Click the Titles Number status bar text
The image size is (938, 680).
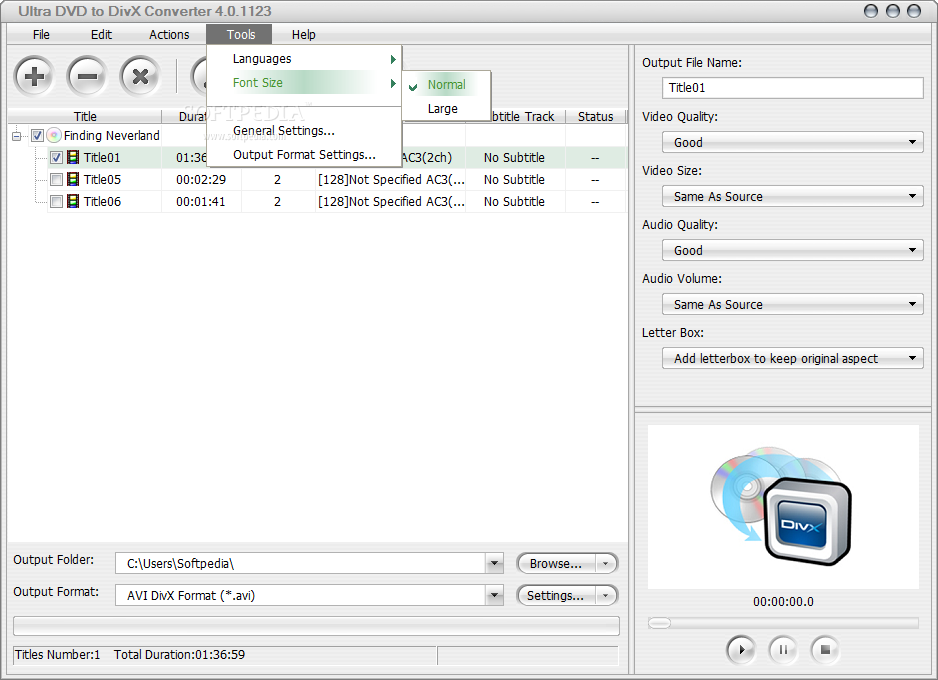tap(57, 654)
